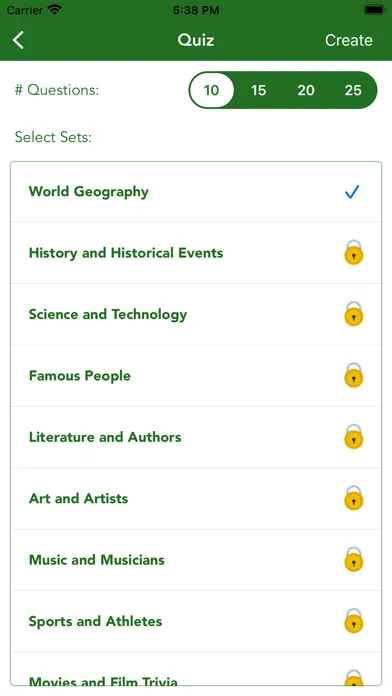Screen dimensions: 392x696
Task: Choose 20 questions in segmented control
Action: coord(306,90)
